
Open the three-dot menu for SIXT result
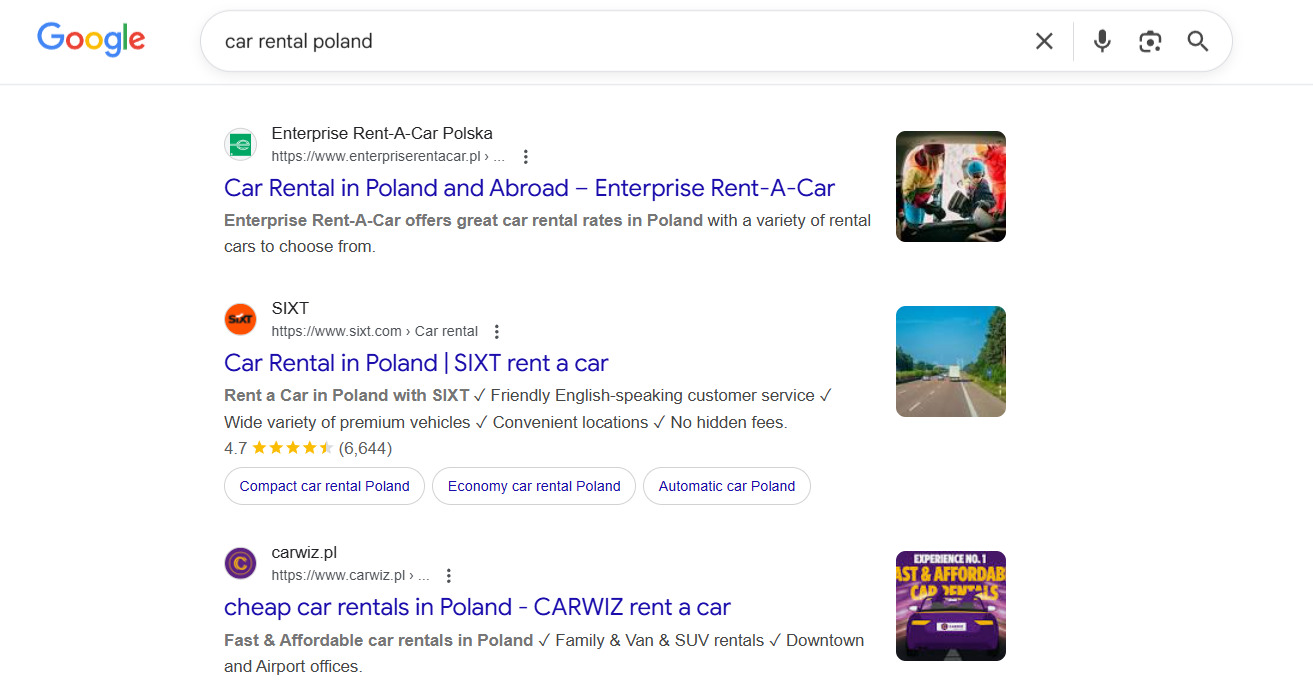point(497,330)
